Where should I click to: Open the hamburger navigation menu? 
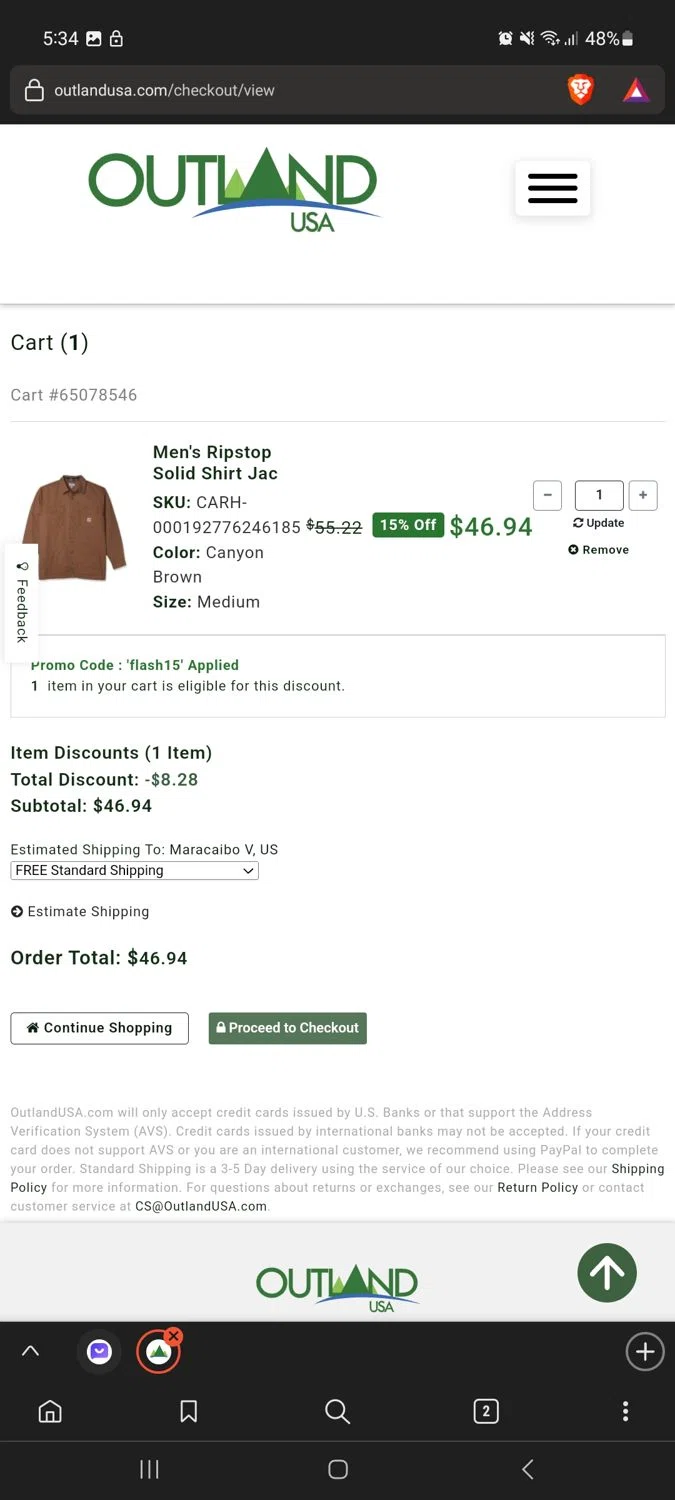[552, 188]
